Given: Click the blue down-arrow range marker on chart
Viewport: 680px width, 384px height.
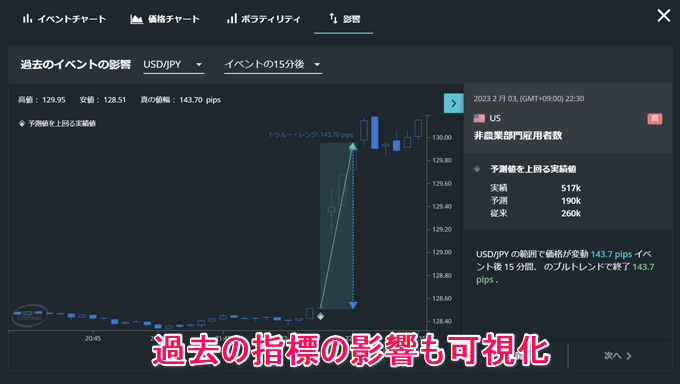Looking at the screenshot, I should [x=353, y=305].
